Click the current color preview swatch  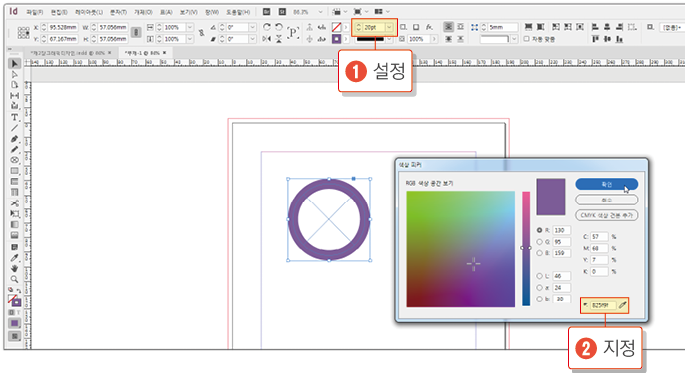click(x=550, y=197)
